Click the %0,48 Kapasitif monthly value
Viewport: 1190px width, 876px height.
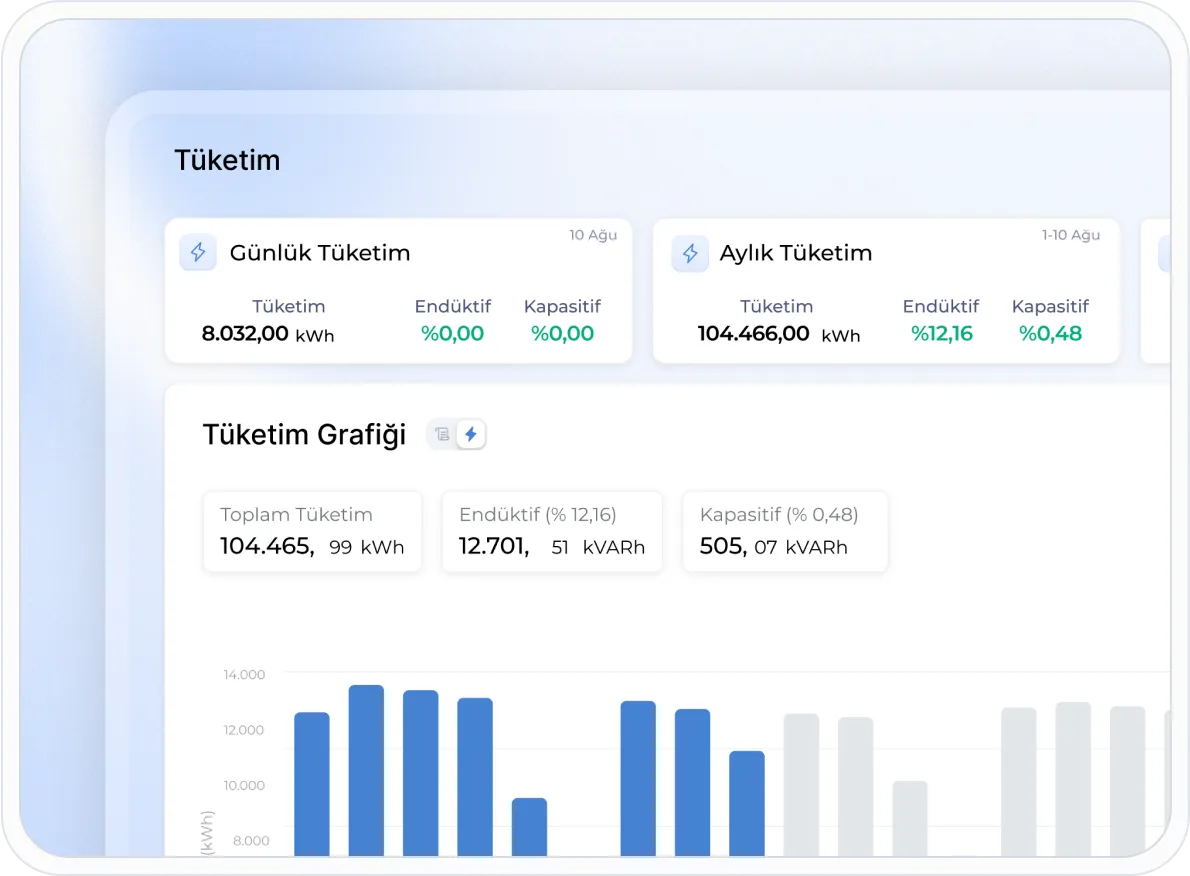pos(1050,334)
